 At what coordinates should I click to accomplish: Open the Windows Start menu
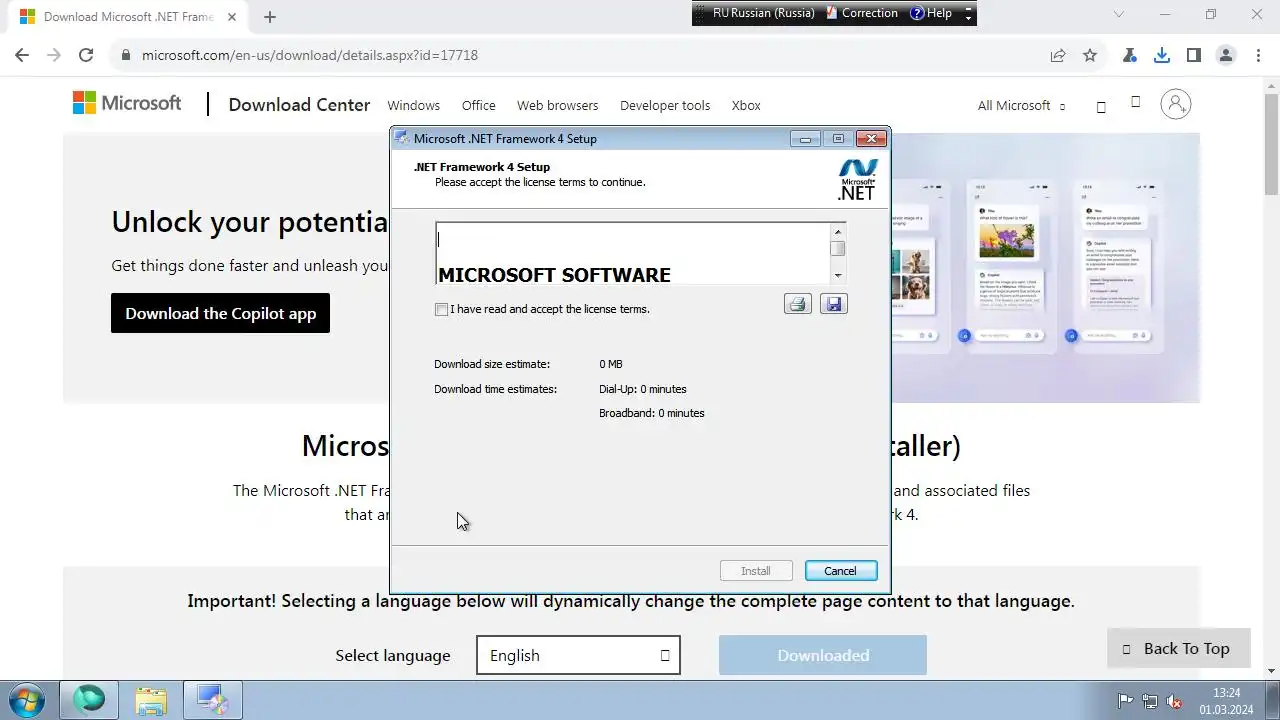point(27,700)
